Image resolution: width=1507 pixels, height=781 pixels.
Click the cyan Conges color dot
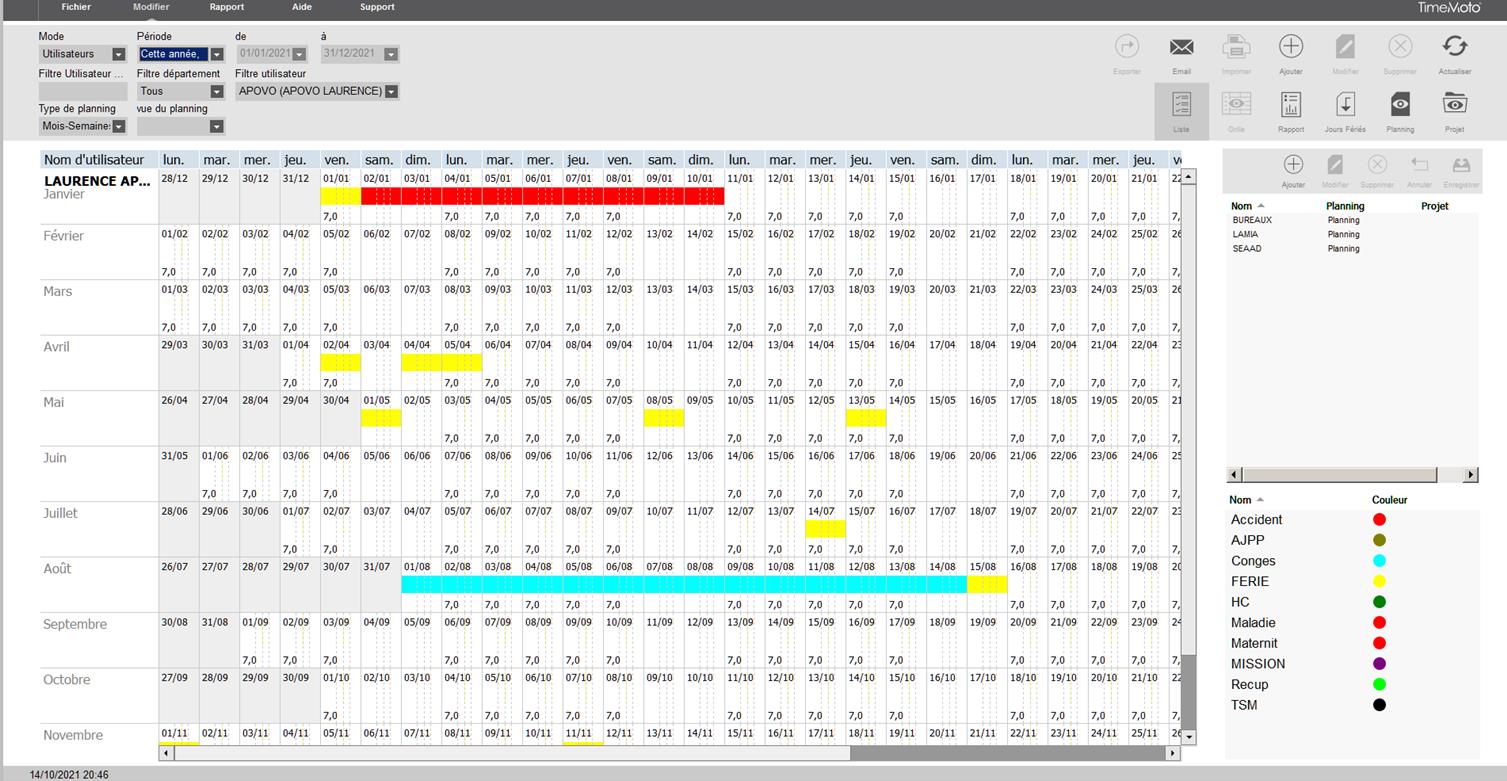coord(1380,561)
